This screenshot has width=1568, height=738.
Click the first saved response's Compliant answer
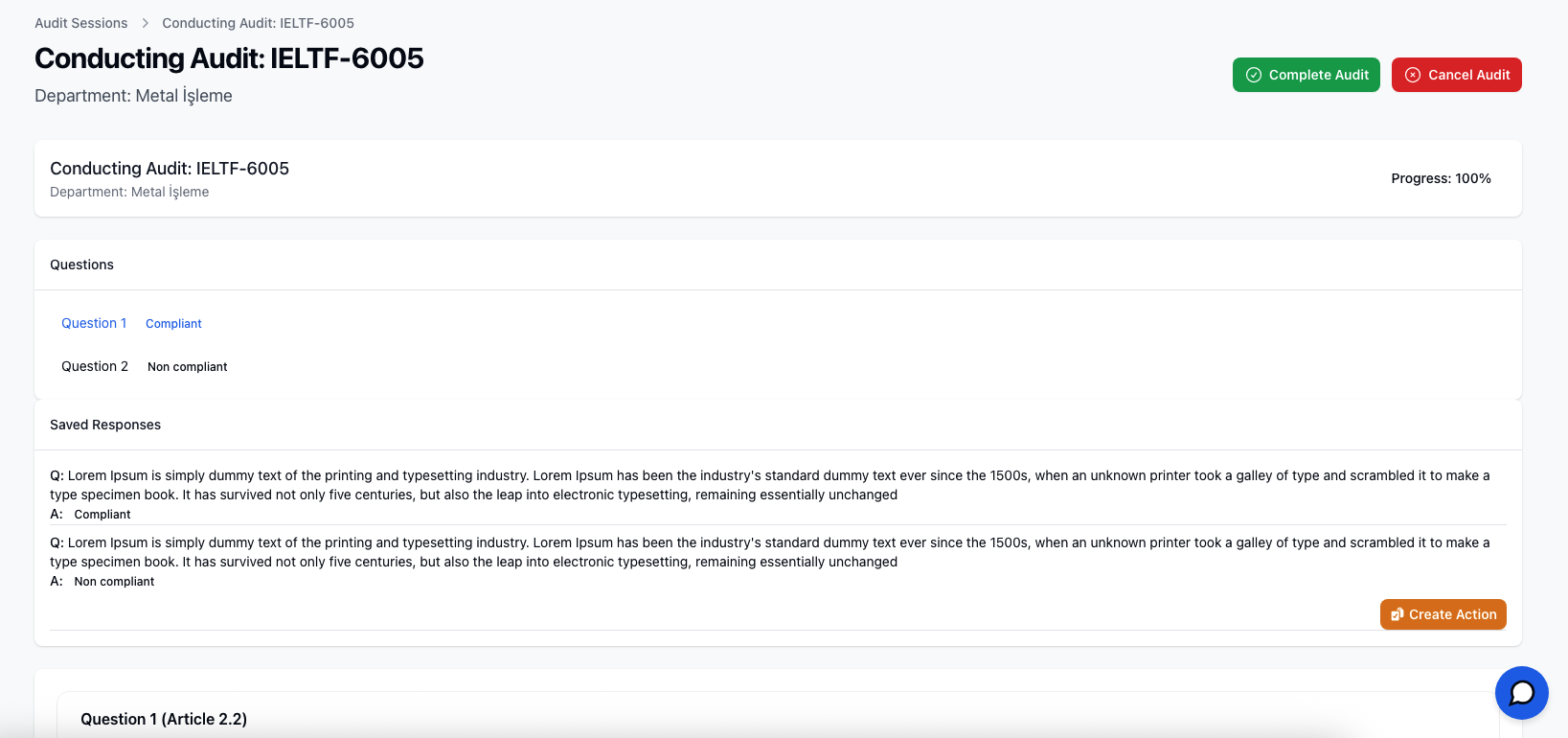(102, 515)
